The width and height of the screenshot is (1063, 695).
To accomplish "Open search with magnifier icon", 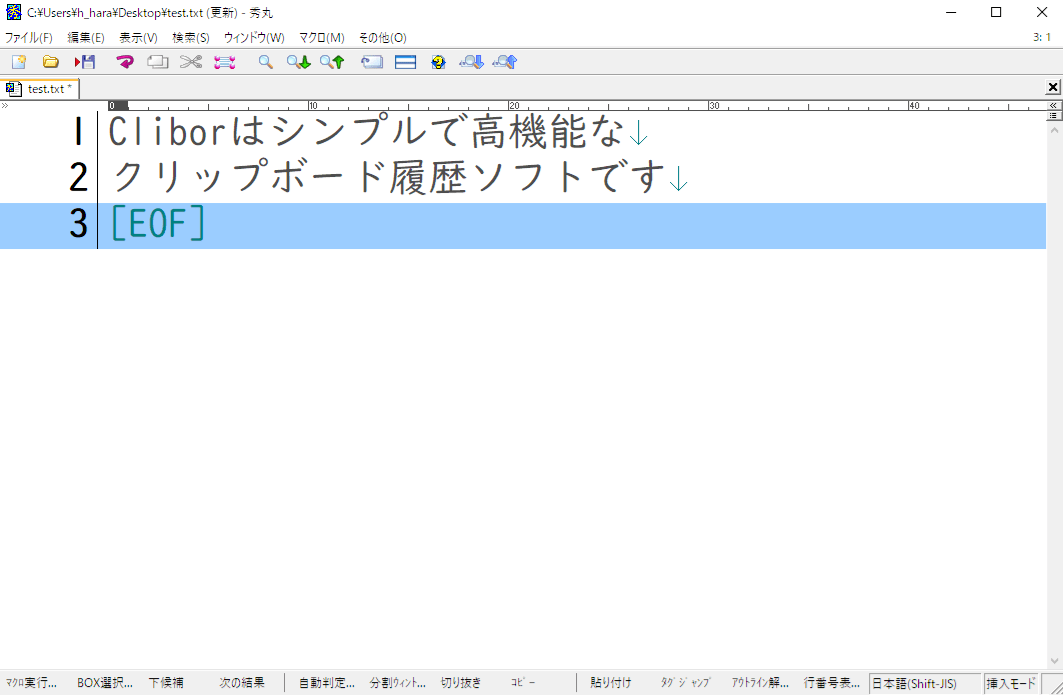I will click(x=266, y=62).
